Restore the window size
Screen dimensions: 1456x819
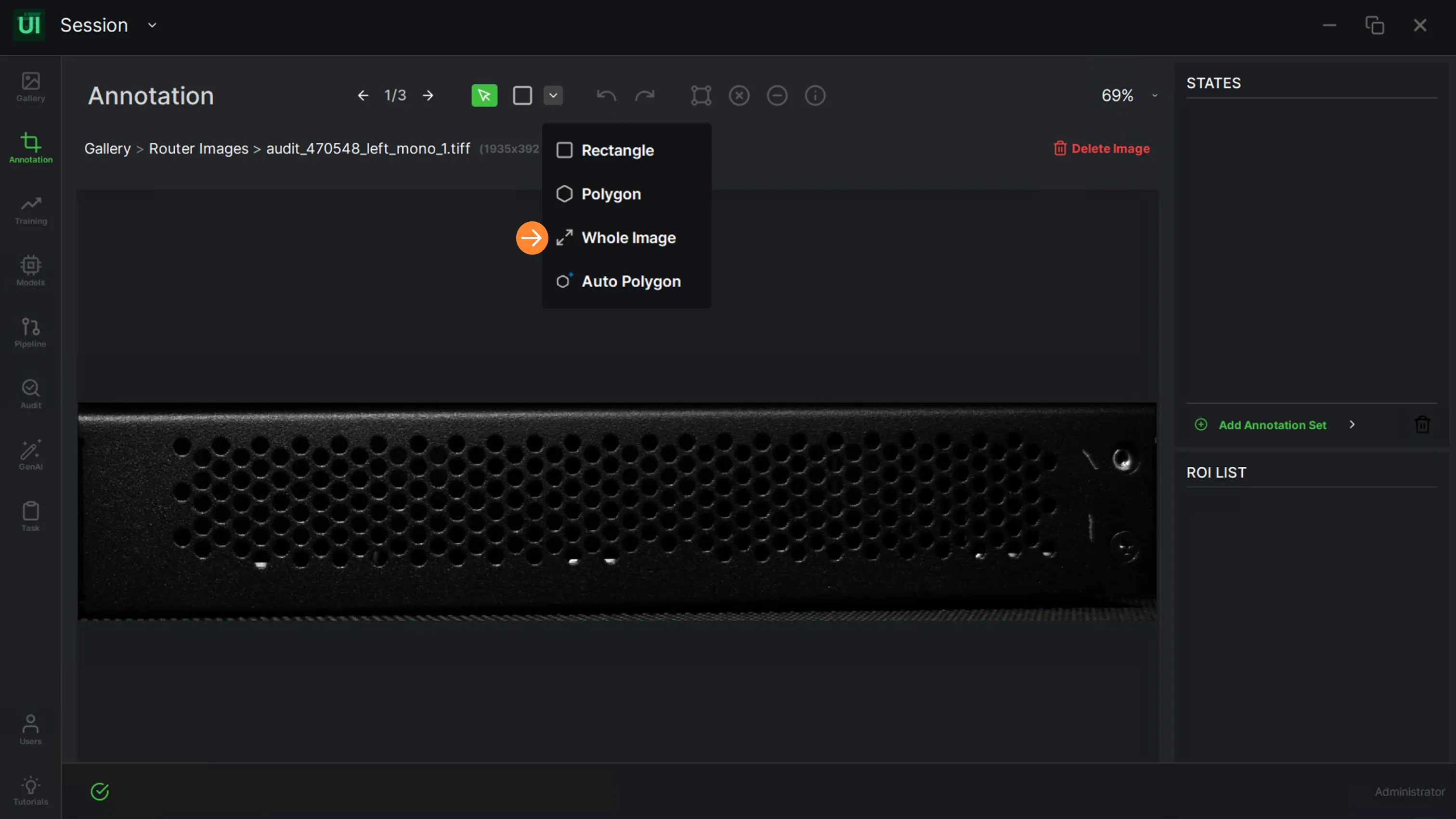[x=1375, y=26]
